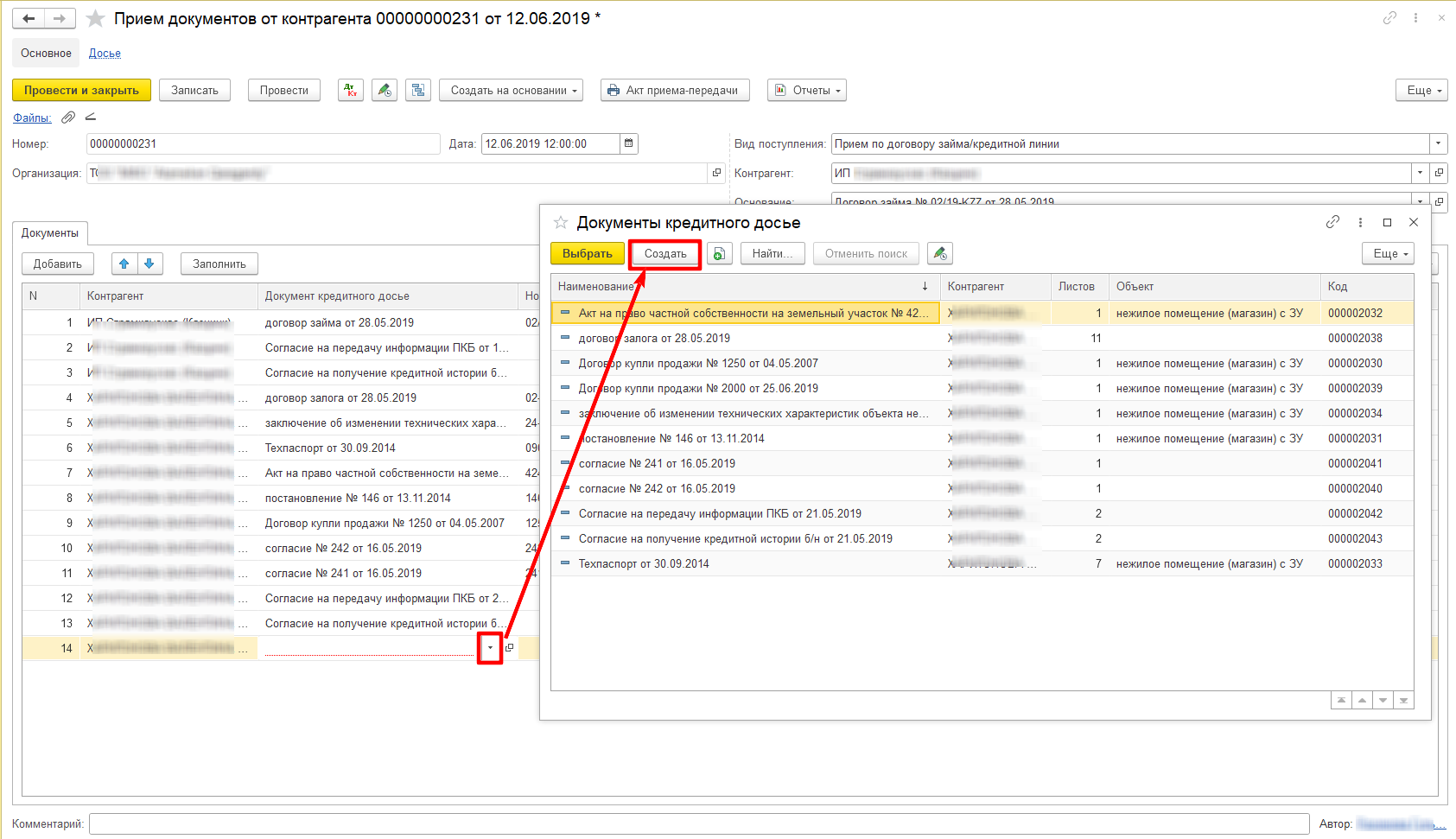Select main table row договор займа от 28.05.2019
Image resolution: width=1456 pixels, height=839 pixels.
[x=281, y=322]
